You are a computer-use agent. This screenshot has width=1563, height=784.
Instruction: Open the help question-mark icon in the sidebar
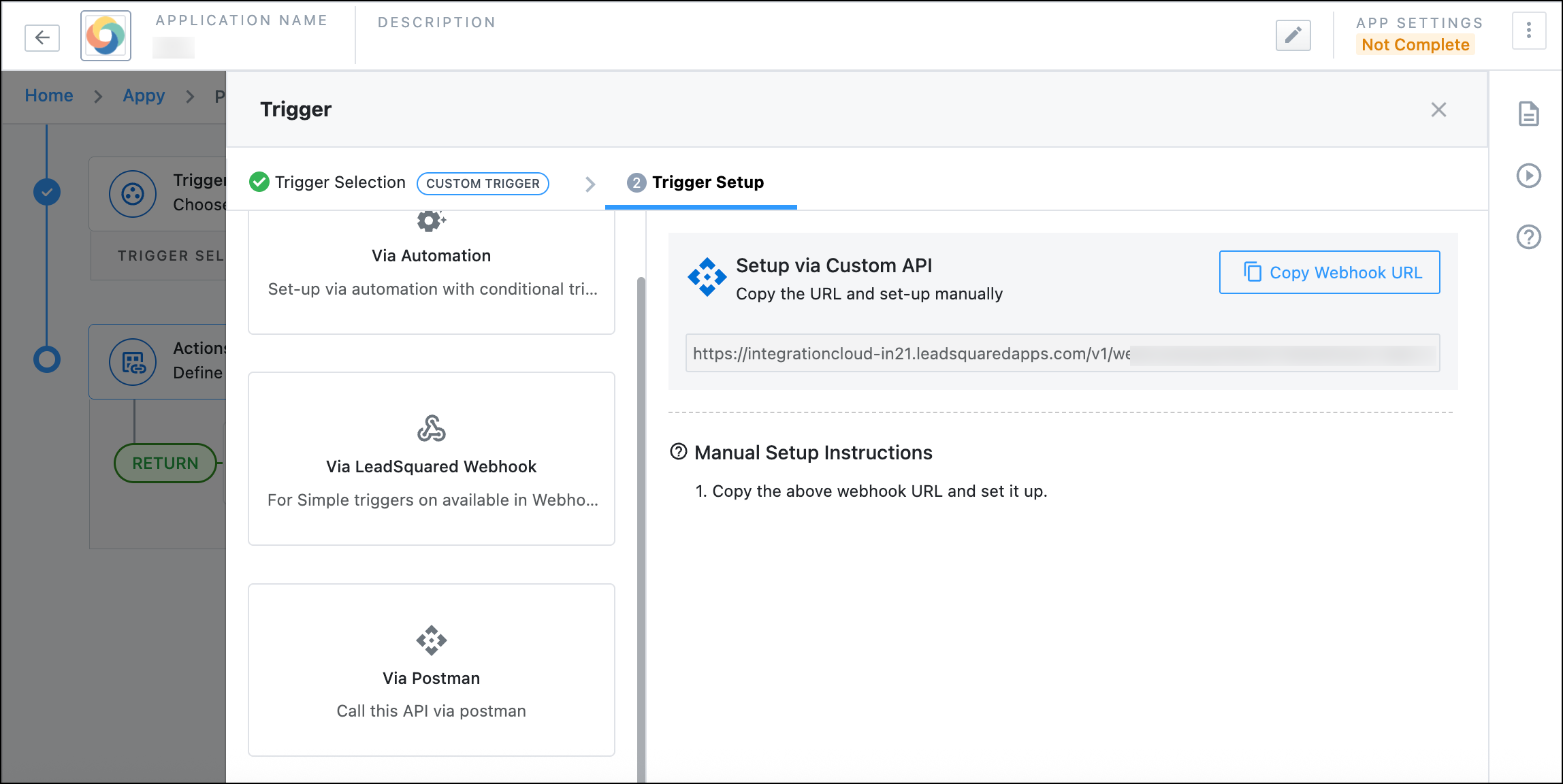[1528, 237]
